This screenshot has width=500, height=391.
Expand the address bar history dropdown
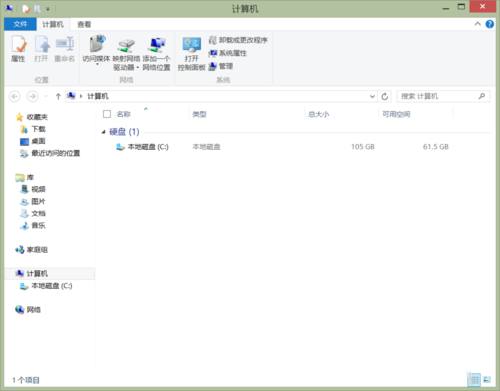point(372,97)
